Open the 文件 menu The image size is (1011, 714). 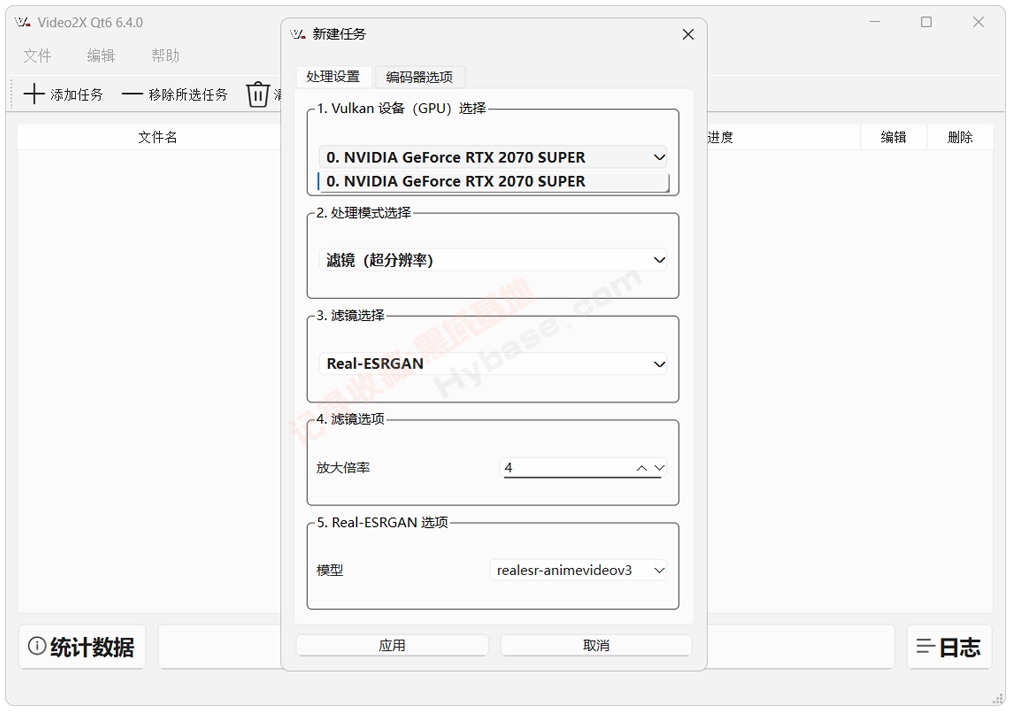click(x=37, y=56)
